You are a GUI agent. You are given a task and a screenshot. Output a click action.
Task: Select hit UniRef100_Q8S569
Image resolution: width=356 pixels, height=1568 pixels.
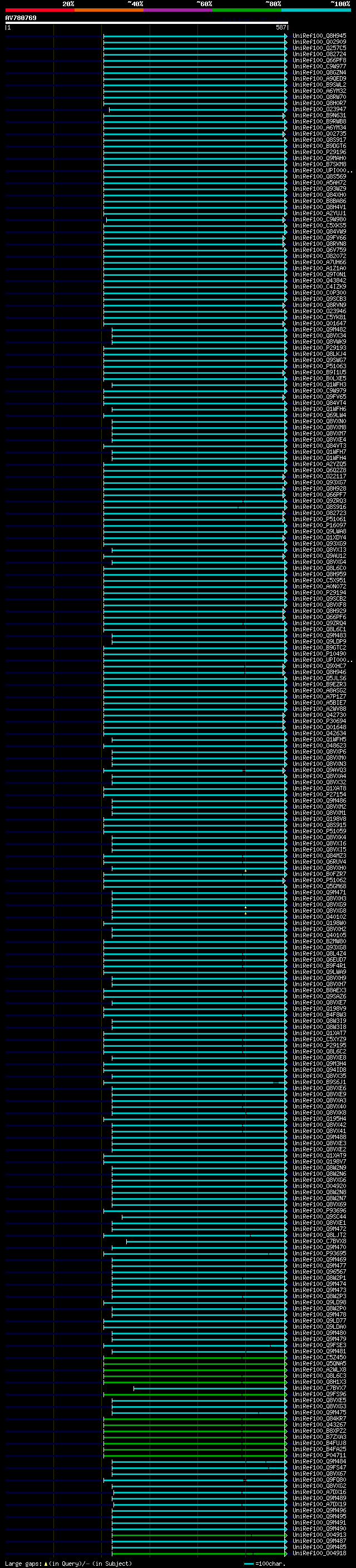[319, 176]
